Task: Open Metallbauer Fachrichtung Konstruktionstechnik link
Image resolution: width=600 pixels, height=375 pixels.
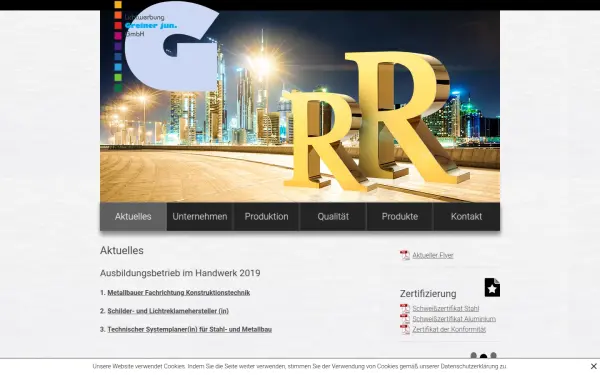Action: tap(179, 293)
